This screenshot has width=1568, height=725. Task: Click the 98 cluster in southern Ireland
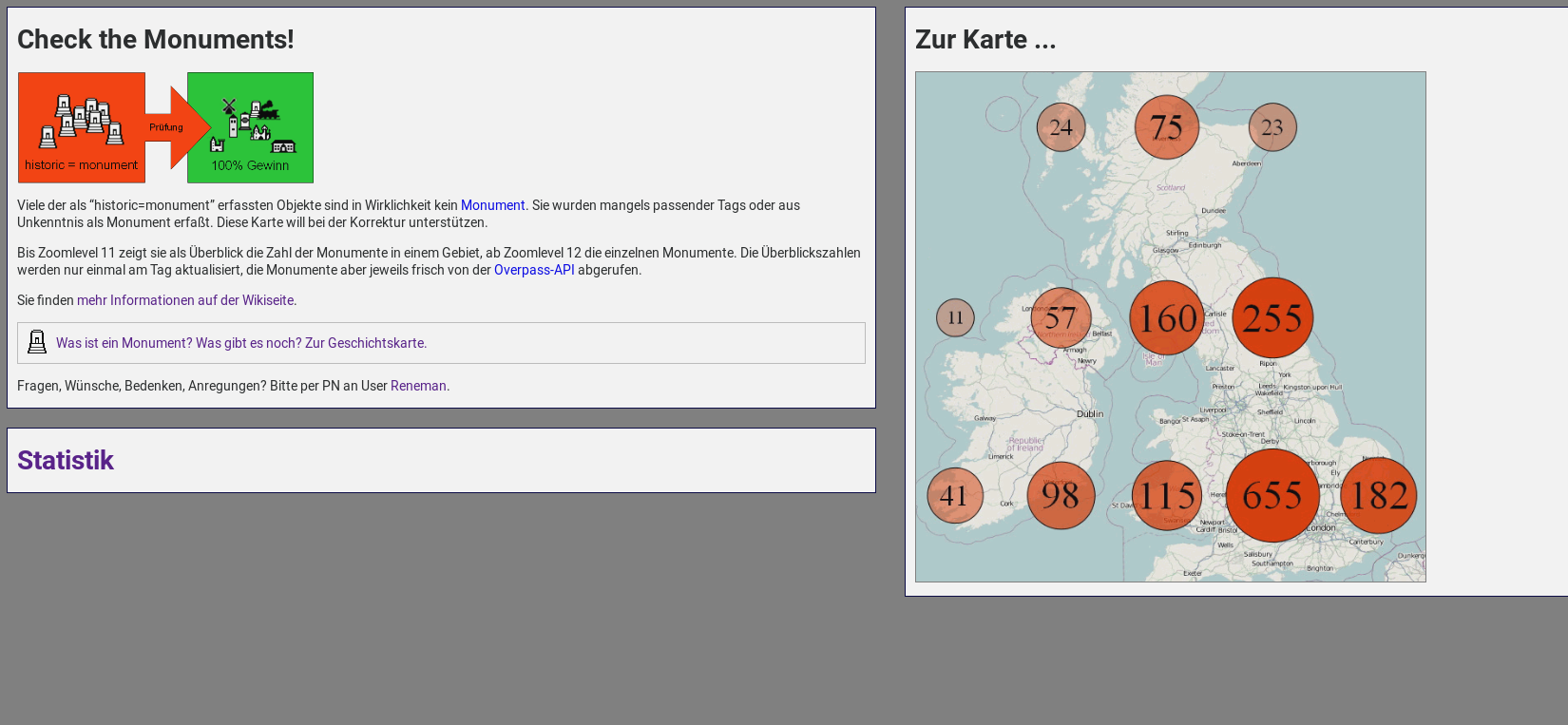pos(1061,495)
